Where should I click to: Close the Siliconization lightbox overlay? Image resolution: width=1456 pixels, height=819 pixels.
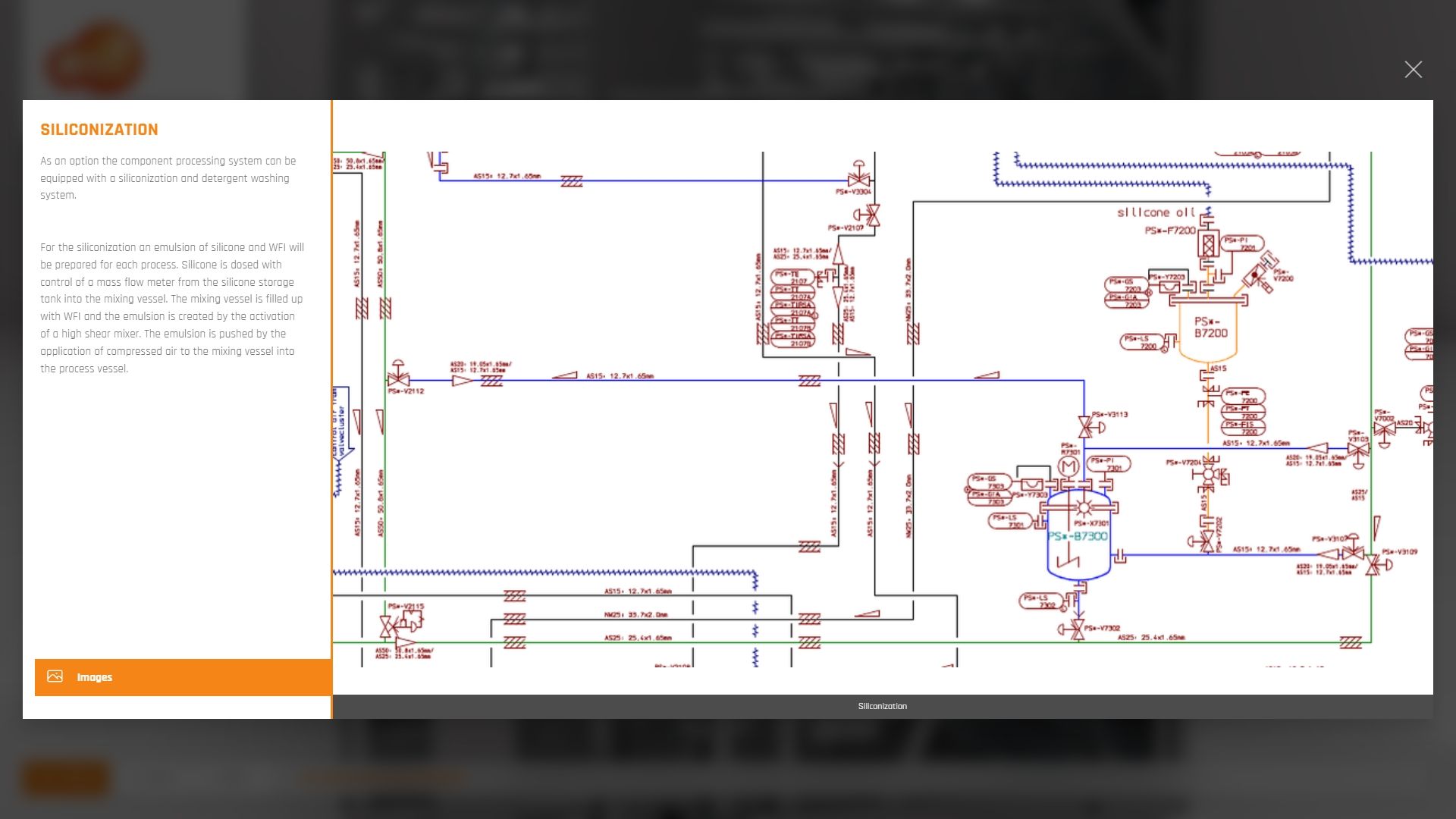tap(1413, 70)
